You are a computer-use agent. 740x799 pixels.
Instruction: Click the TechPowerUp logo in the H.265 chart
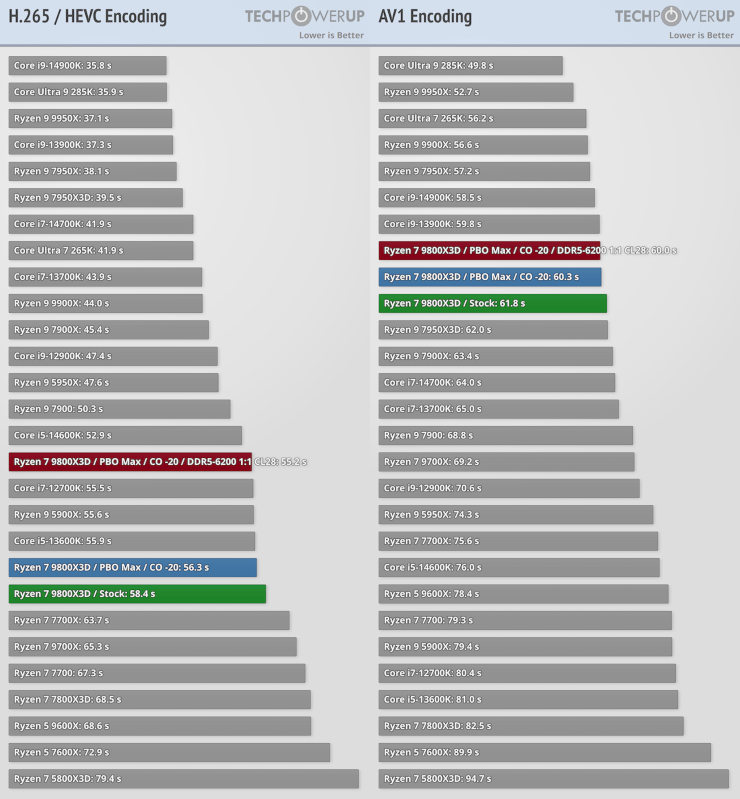pos(304,16)
